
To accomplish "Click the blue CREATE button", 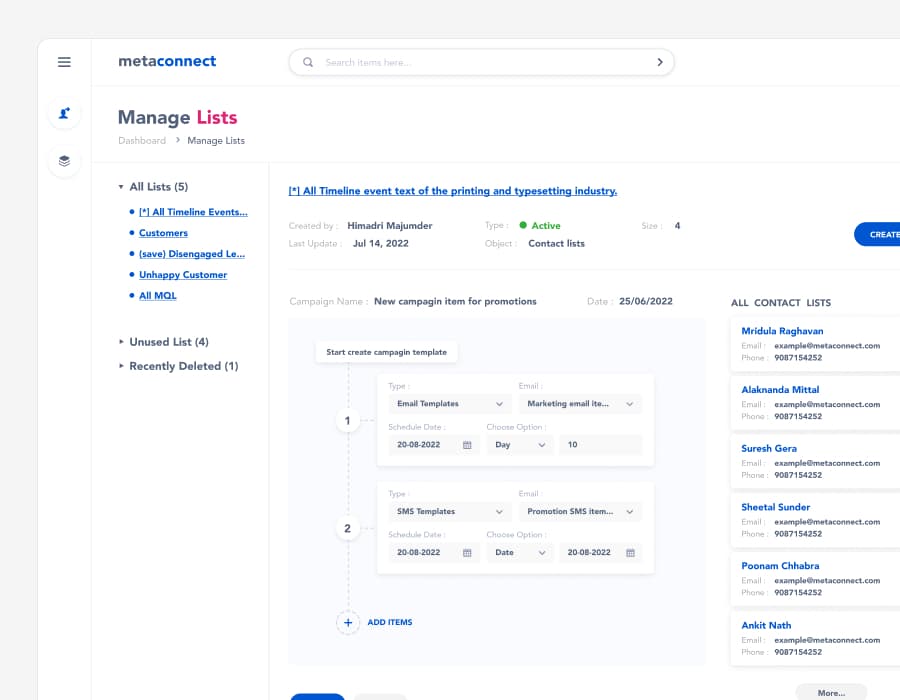I will (877, 235).
